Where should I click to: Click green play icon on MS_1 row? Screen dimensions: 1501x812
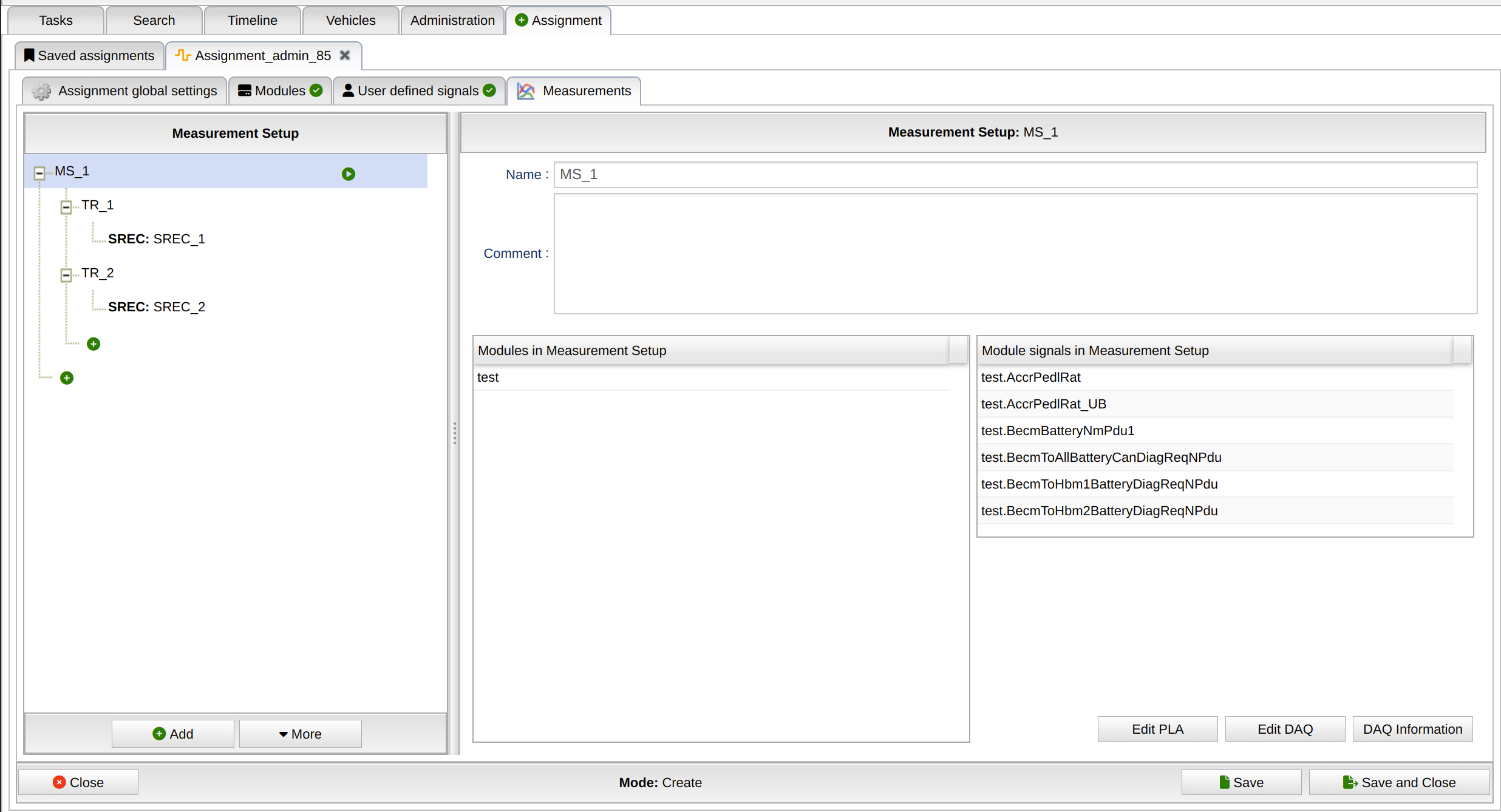[349, 174]
